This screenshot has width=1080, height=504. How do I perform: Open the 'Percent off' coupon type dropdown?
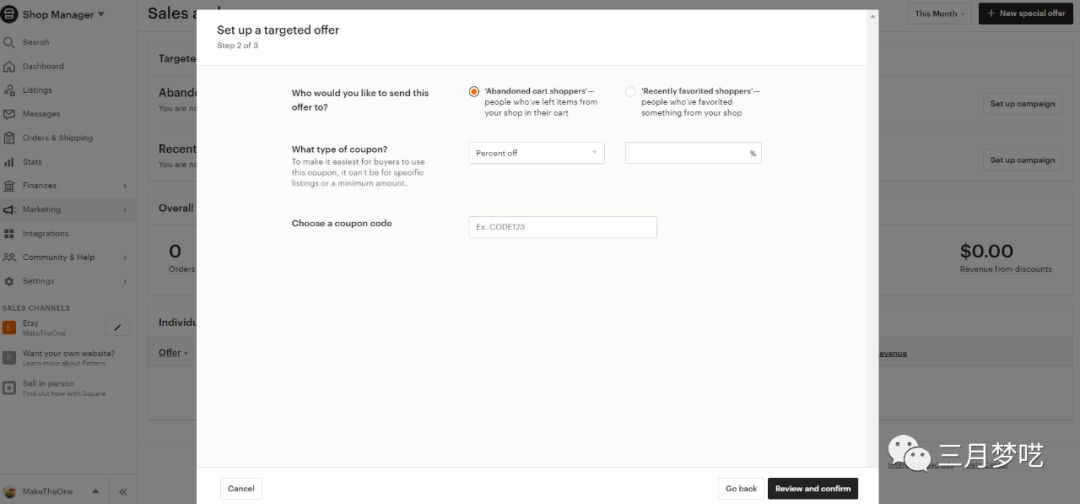(x=536, y=153)
